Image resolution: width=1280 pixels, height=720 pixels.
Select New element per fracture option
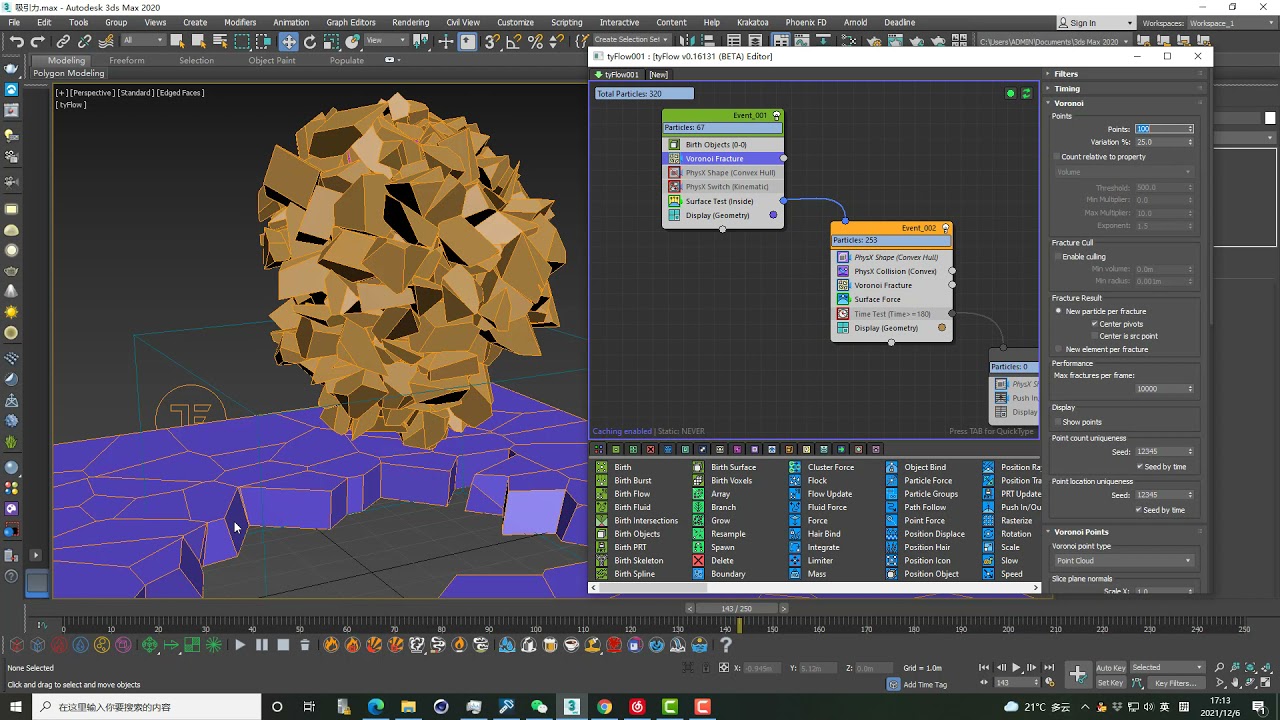1059,349
